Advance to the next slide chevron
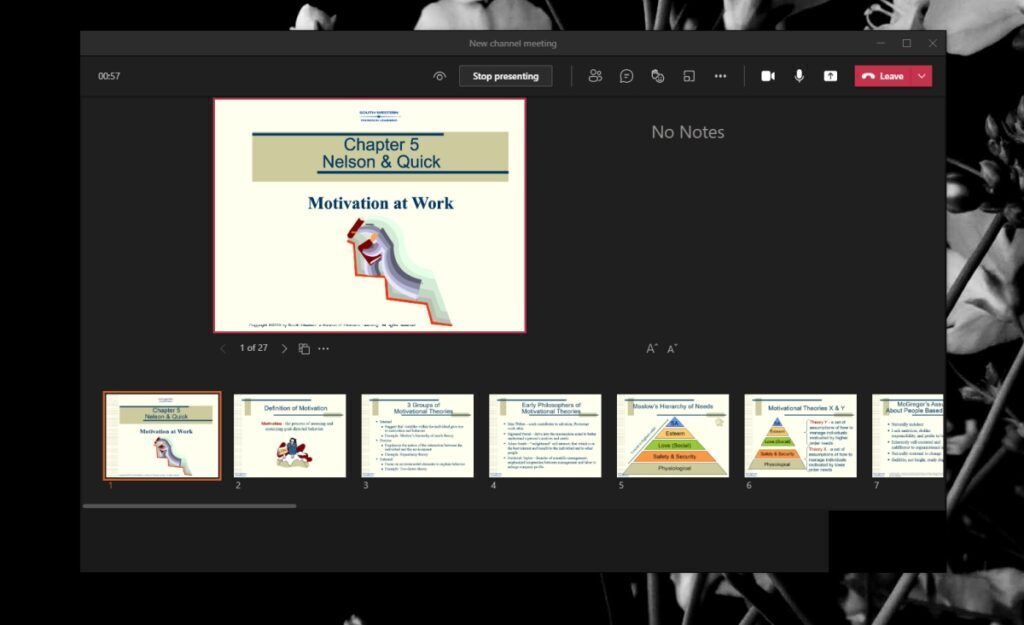 click(284, 348)
